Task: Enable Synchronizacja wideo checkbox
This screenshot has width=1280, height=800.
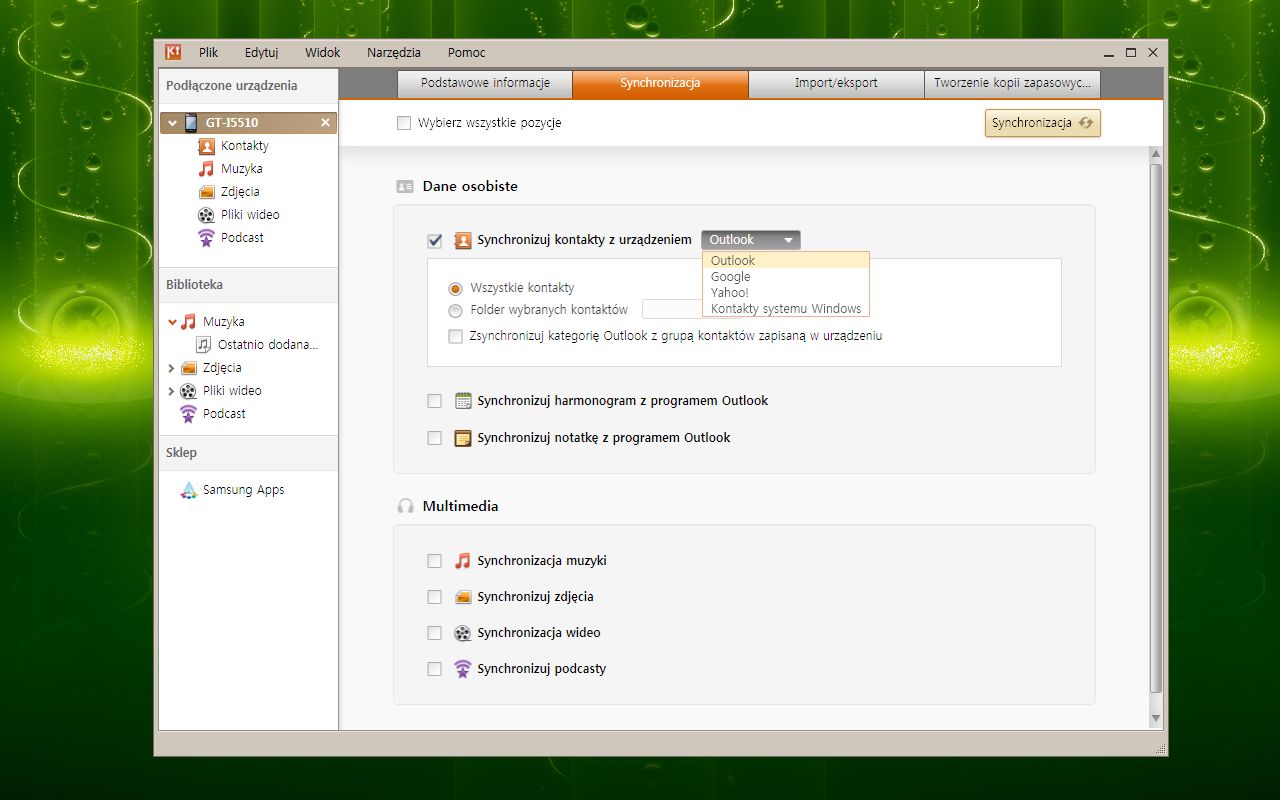Action: [x=434, y=633]
